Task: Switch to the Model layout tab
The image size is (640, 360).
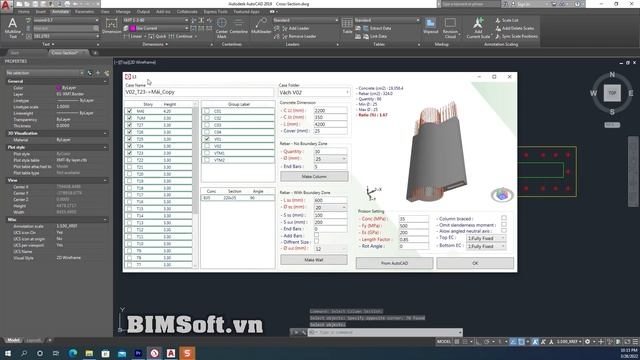Action: pos(13,340)
